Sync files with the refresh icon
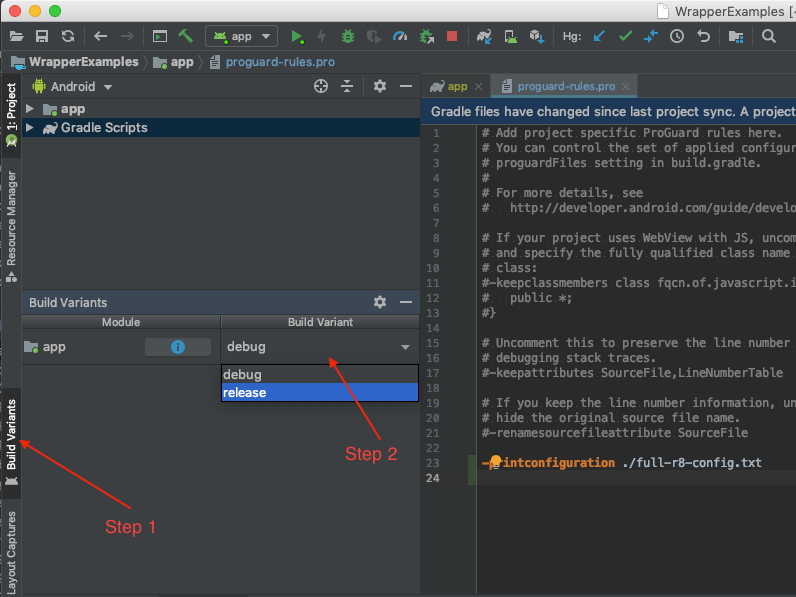Viewport: 796px width, 597px height. point(68,37)
